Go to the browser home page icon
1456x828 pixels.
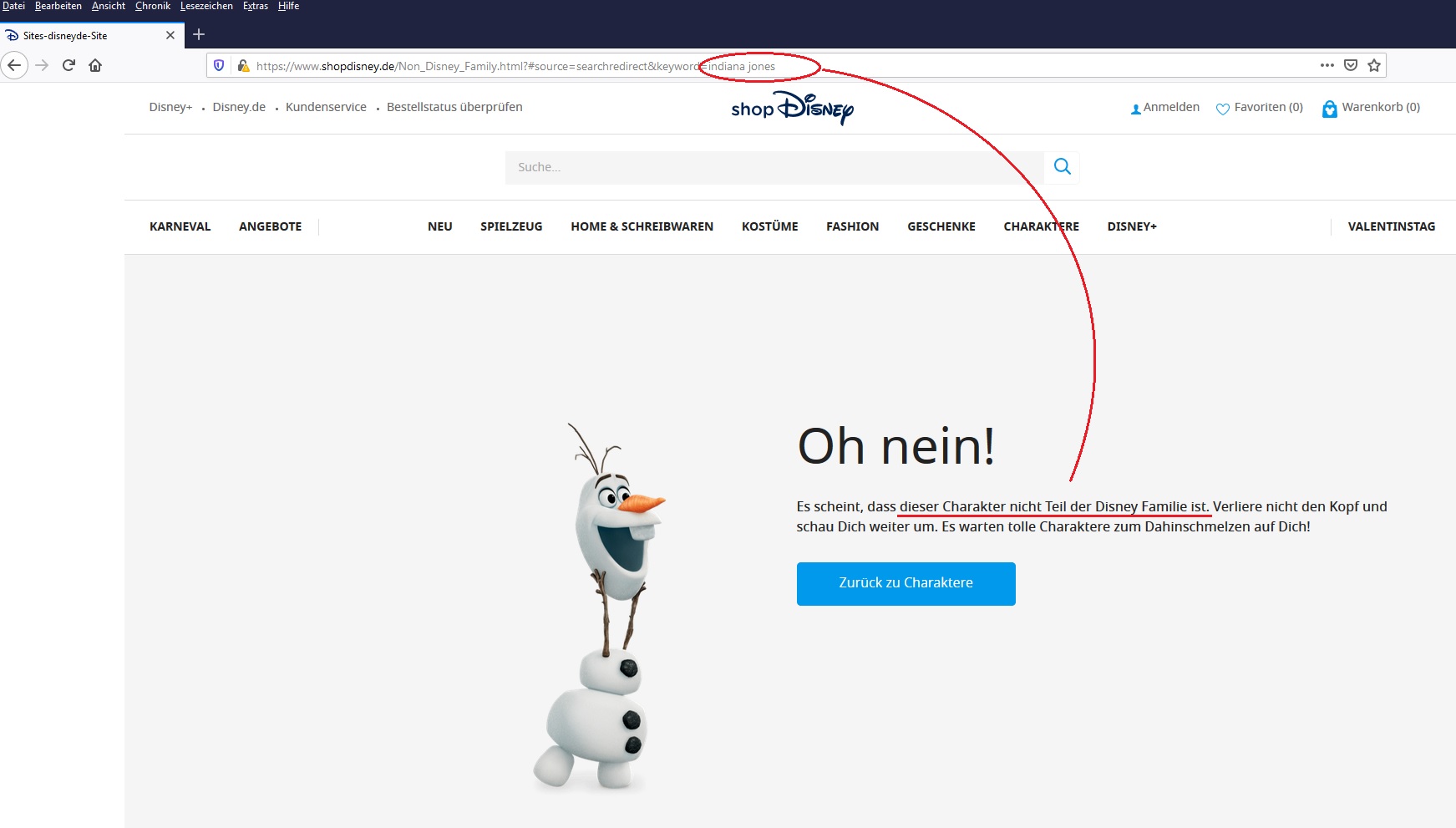[95, 65]
